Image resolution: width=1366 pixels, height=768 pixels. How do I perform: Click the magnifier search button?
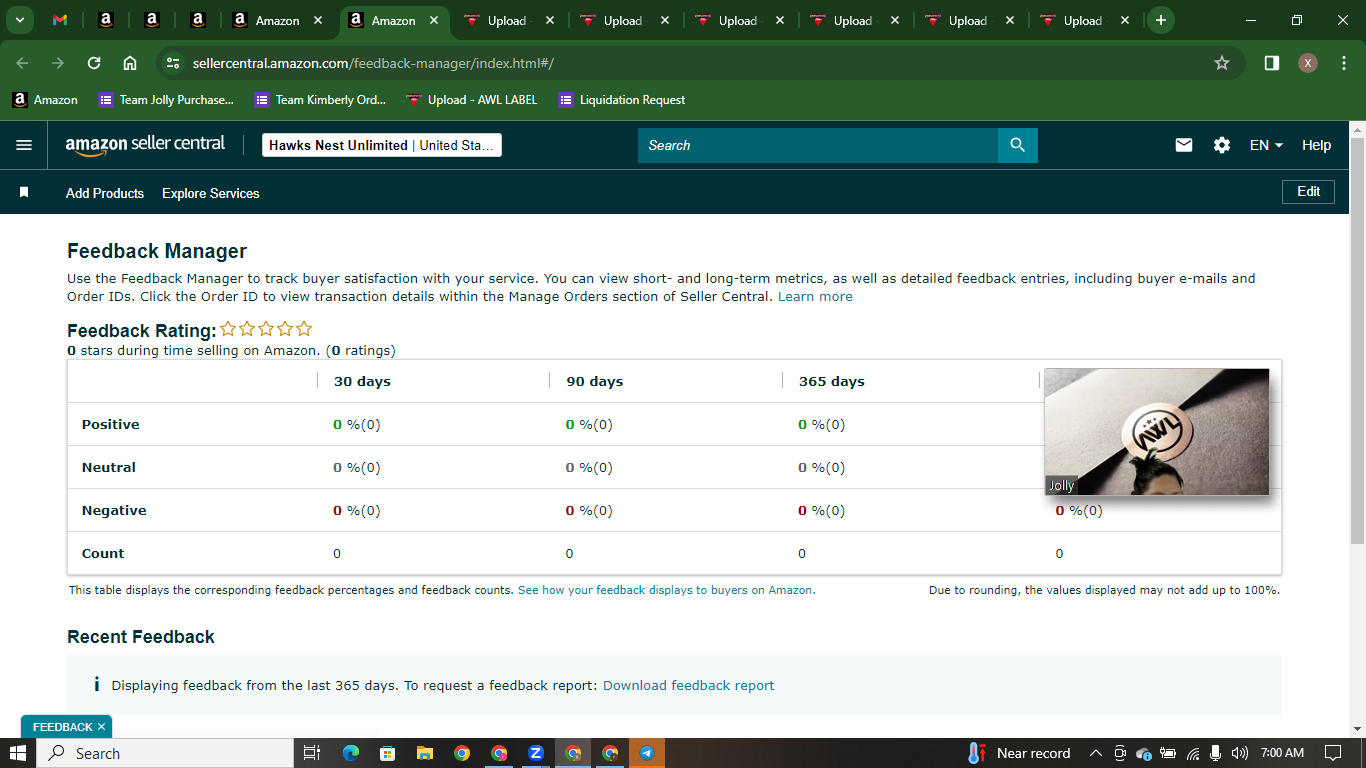[x=1018, y=145]
